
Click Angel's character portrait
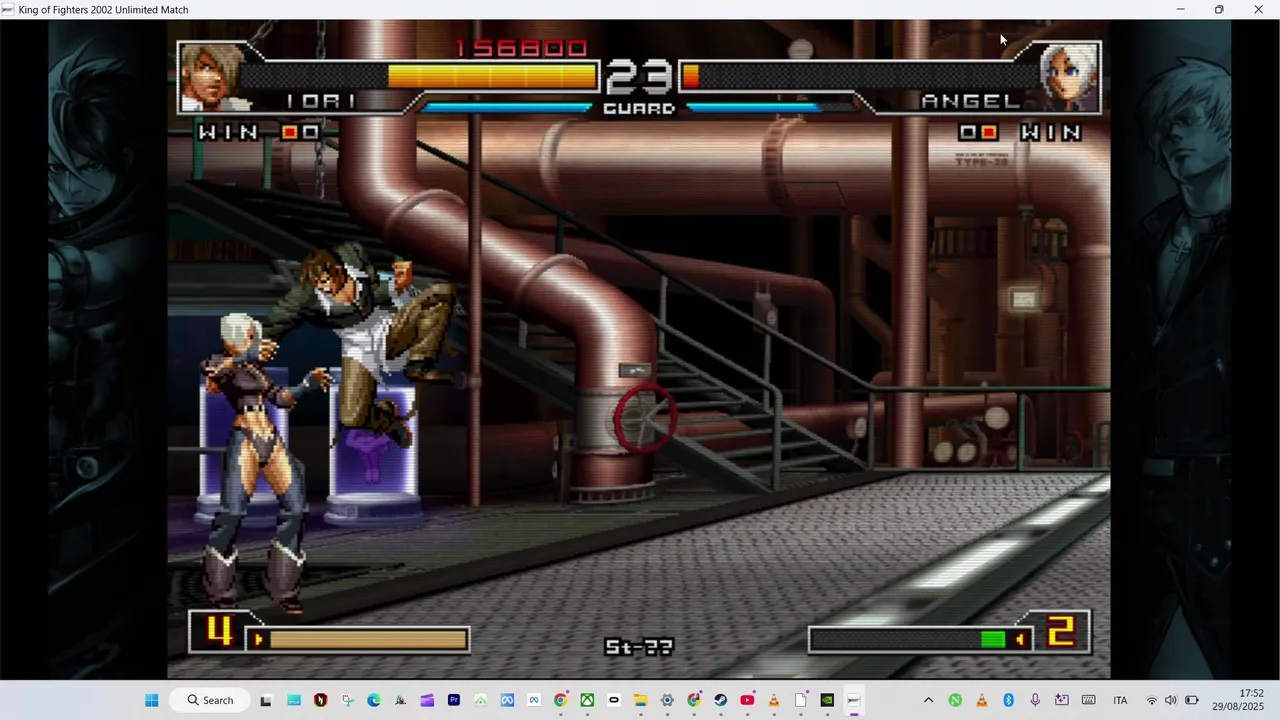coord(1068,77)
